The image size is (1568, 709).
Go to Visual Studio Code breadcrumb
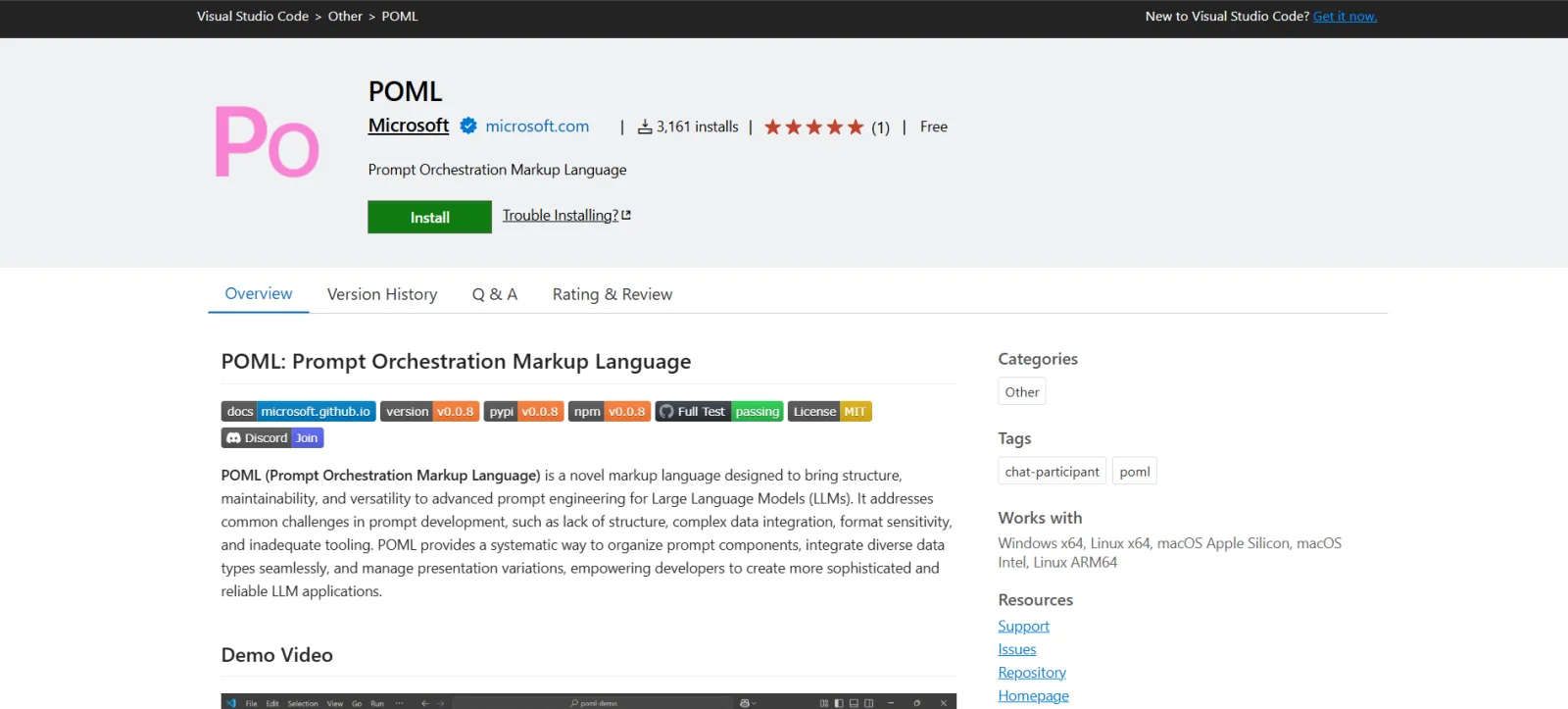coord(253,17)
